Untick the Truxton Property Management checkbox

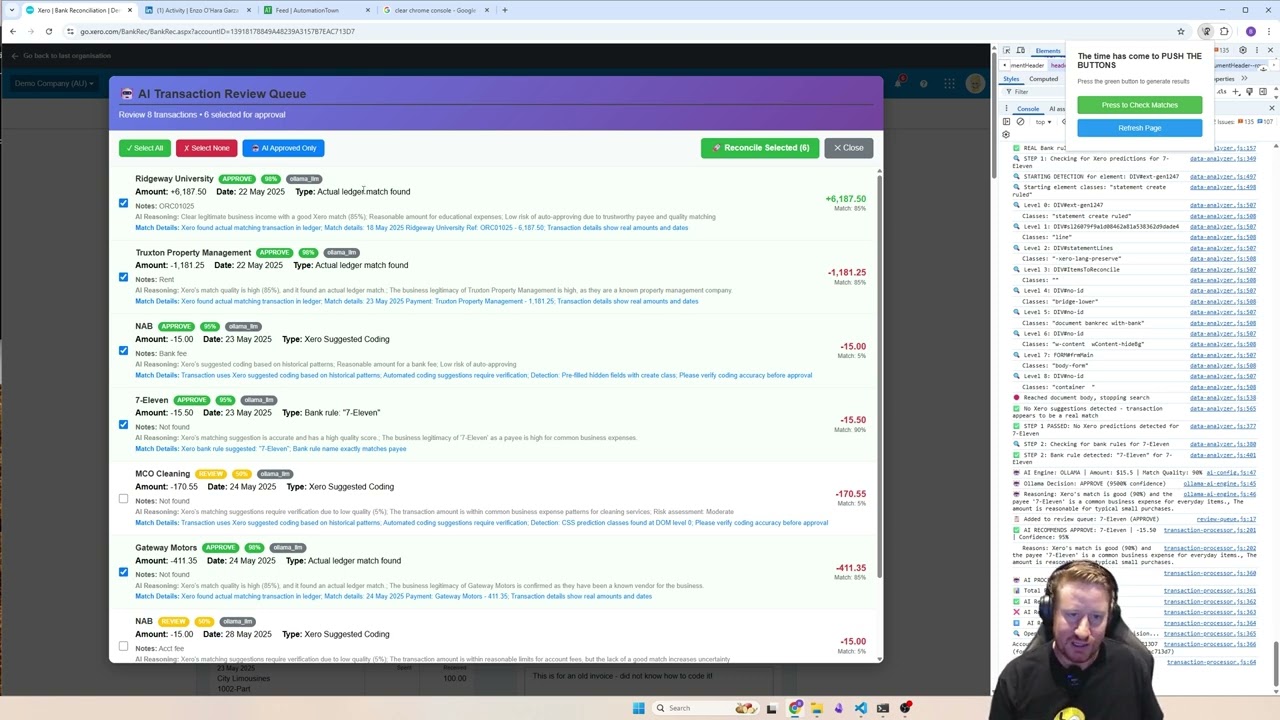coord(123,277)
